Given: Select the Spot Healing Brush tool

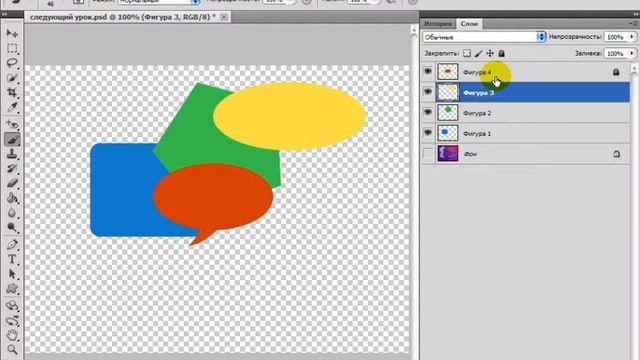Looking at the screenshot, I should pos(12,124).
